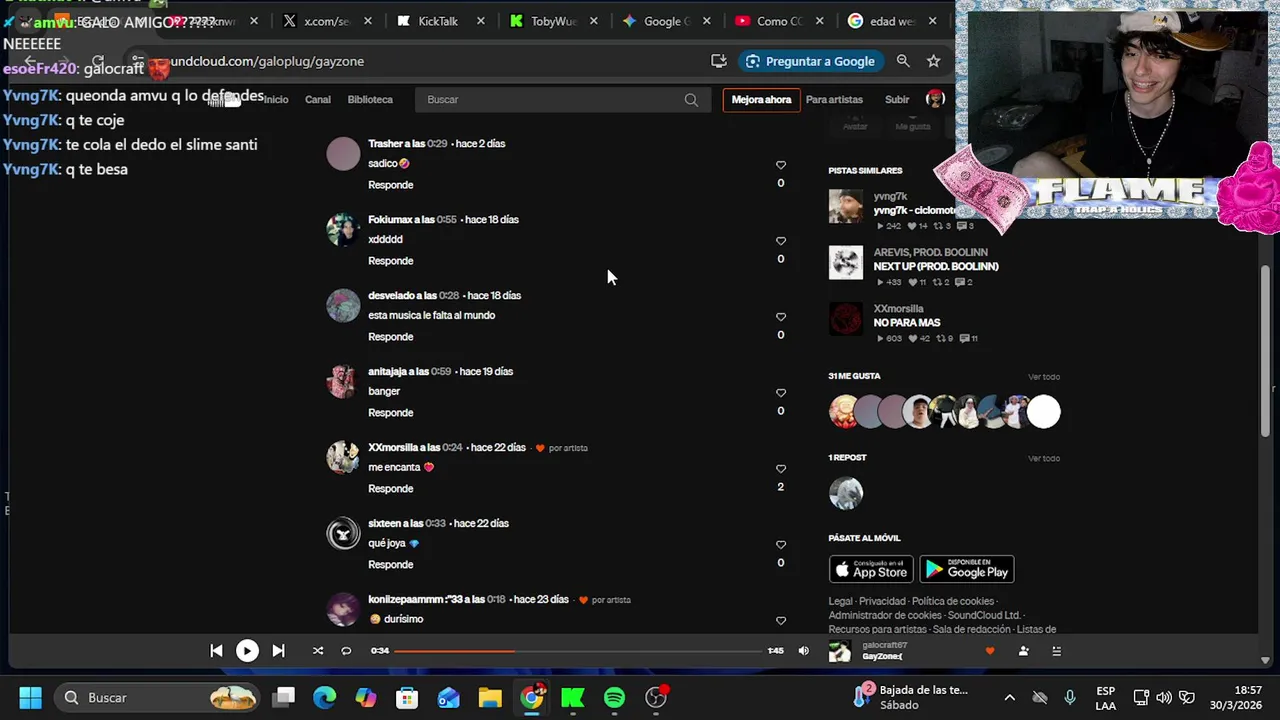Screen dimensions: 1280x720
Task: Open the Para artistas link
Action: point(834,100)
